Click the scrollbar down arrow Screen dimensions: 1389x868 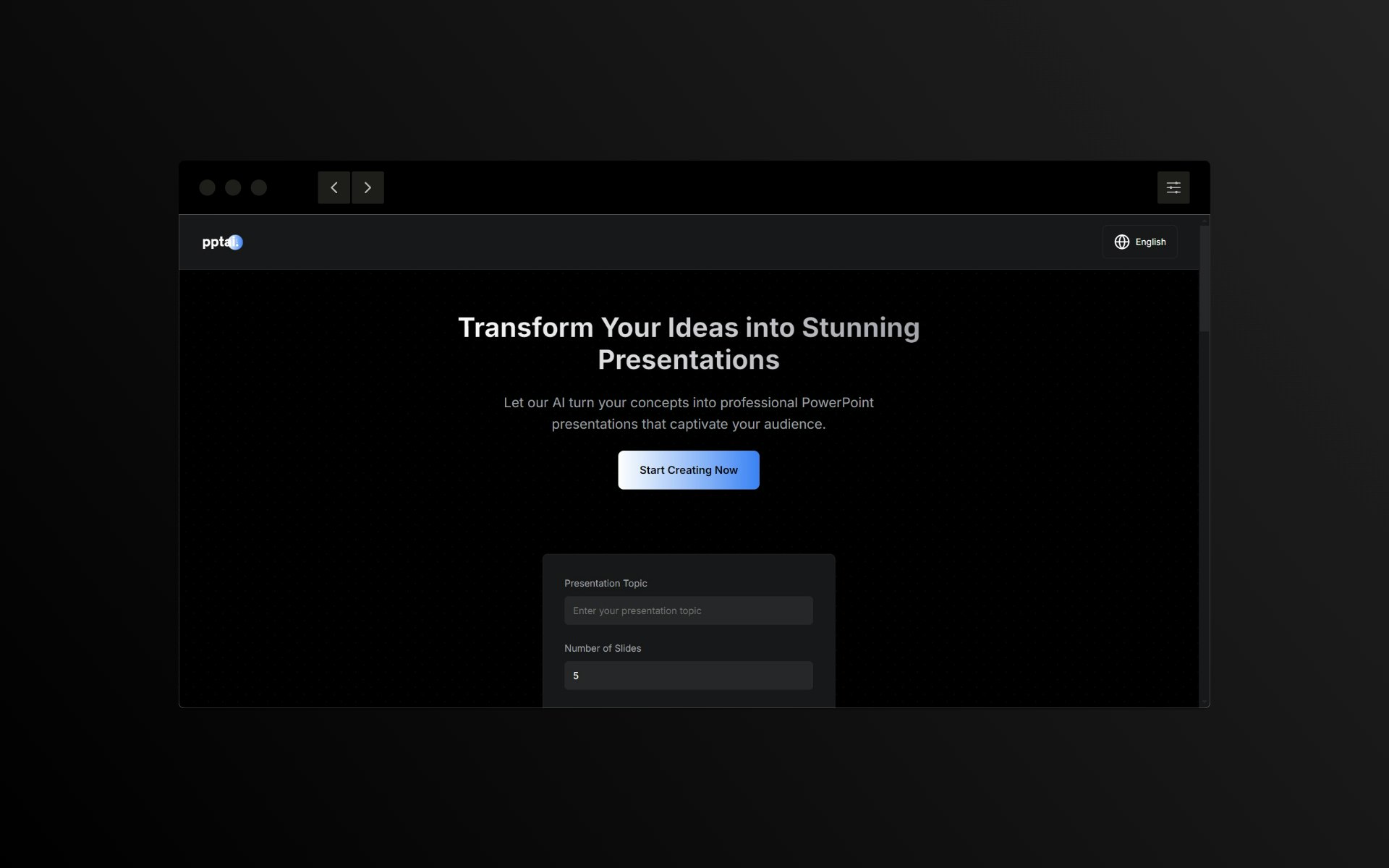click(1204, 702)
